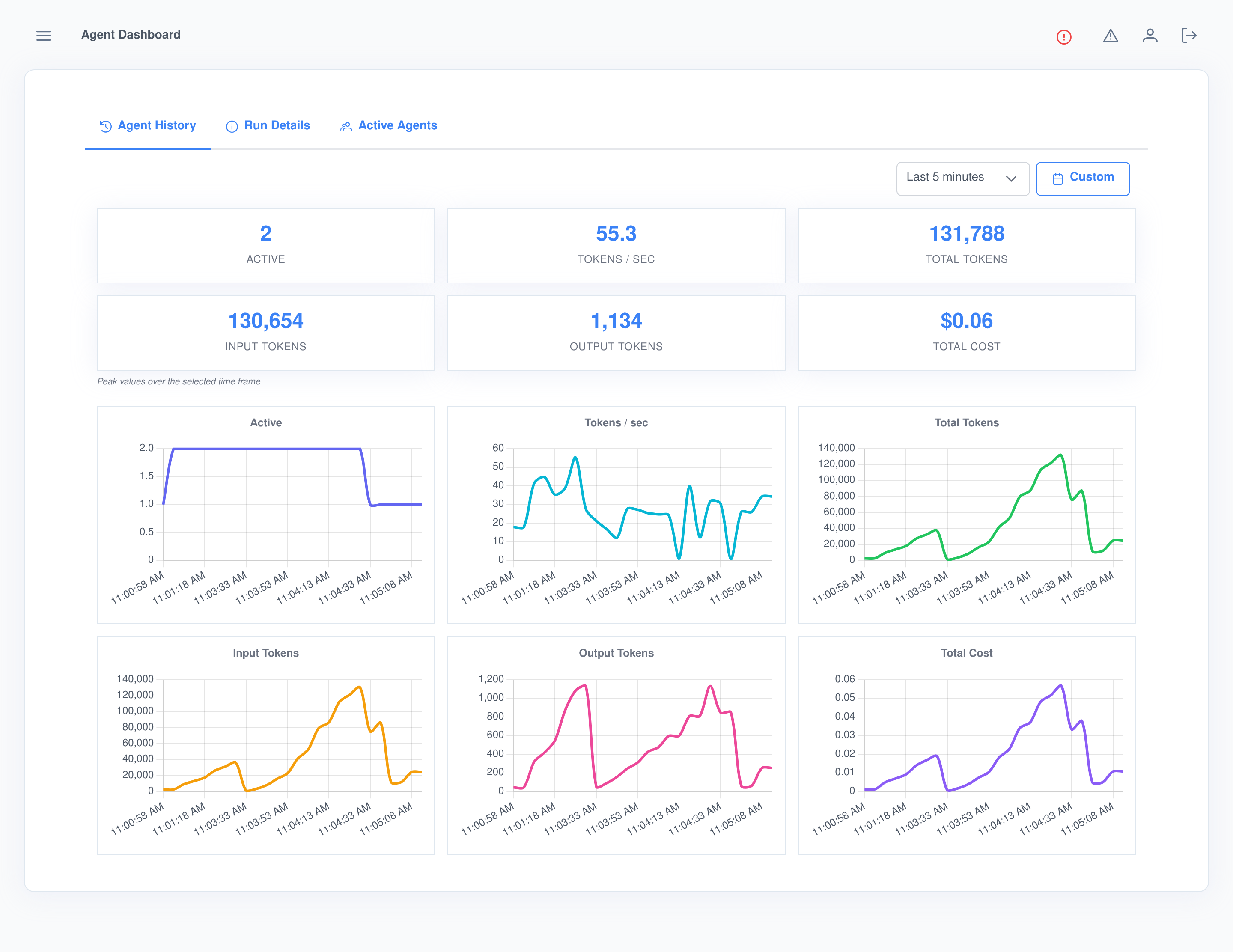The width and height of the screenshot is (1233, 952).
Task: Switch to the Run Details tab
Action: coord(268,126)
